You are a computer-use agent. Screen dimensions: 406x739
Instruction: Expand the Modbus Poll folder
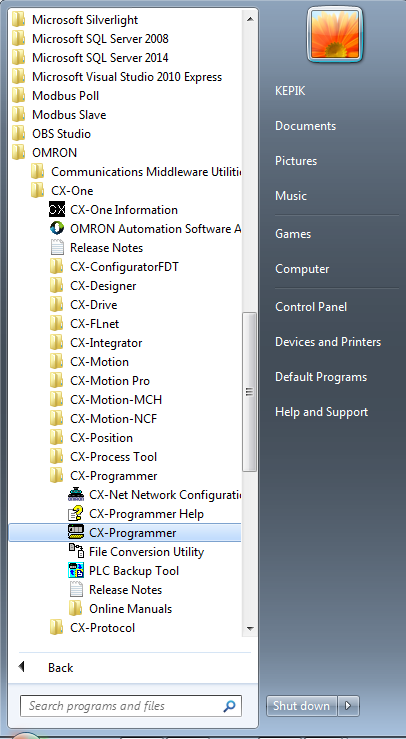[x=56, y=95]
